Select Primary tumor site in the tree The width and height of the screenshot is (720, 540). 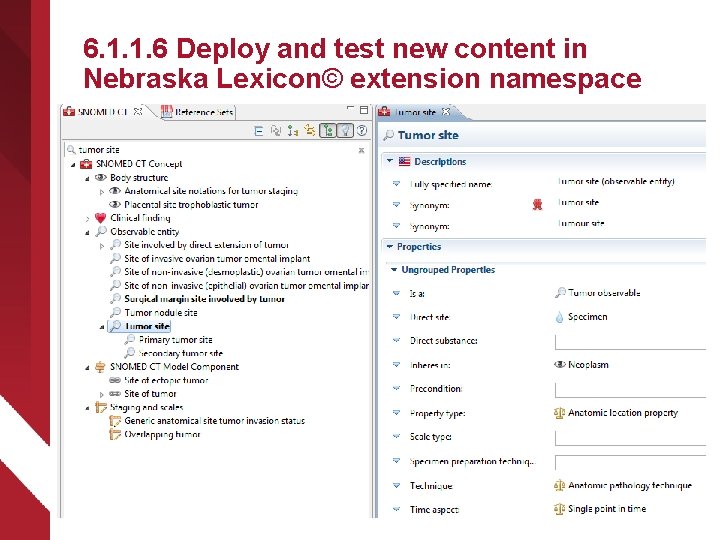click(175, 340)
